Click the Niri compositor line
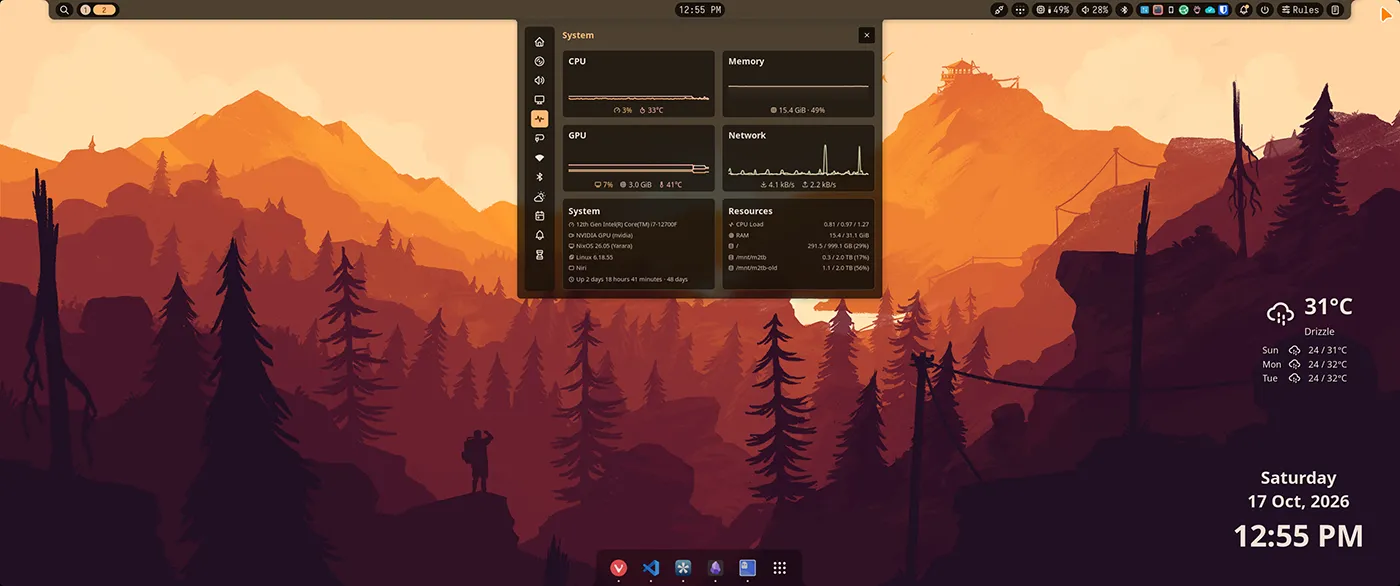The width and height of the screenshot is (1400, 586). [576, 268]
